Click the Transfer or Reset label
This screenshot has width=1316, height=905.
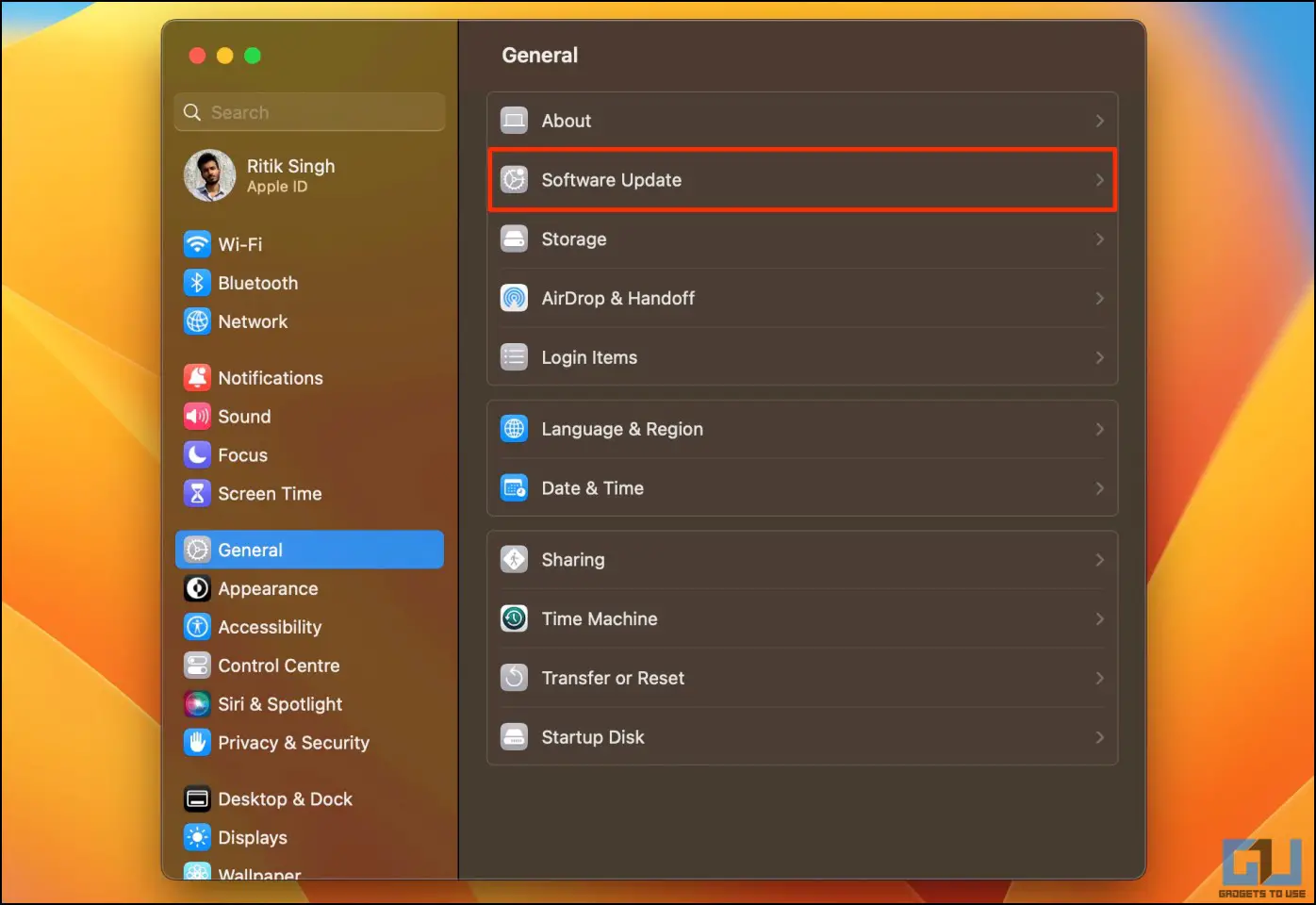click(613, 678)
